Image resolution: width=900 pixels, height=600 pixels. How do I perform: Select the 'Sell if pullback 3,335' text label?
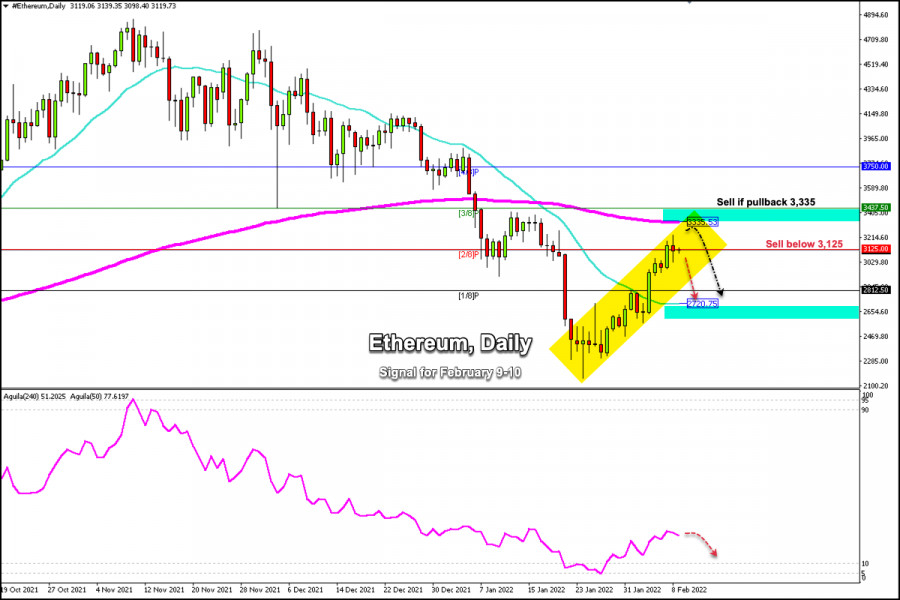[766, 202]
